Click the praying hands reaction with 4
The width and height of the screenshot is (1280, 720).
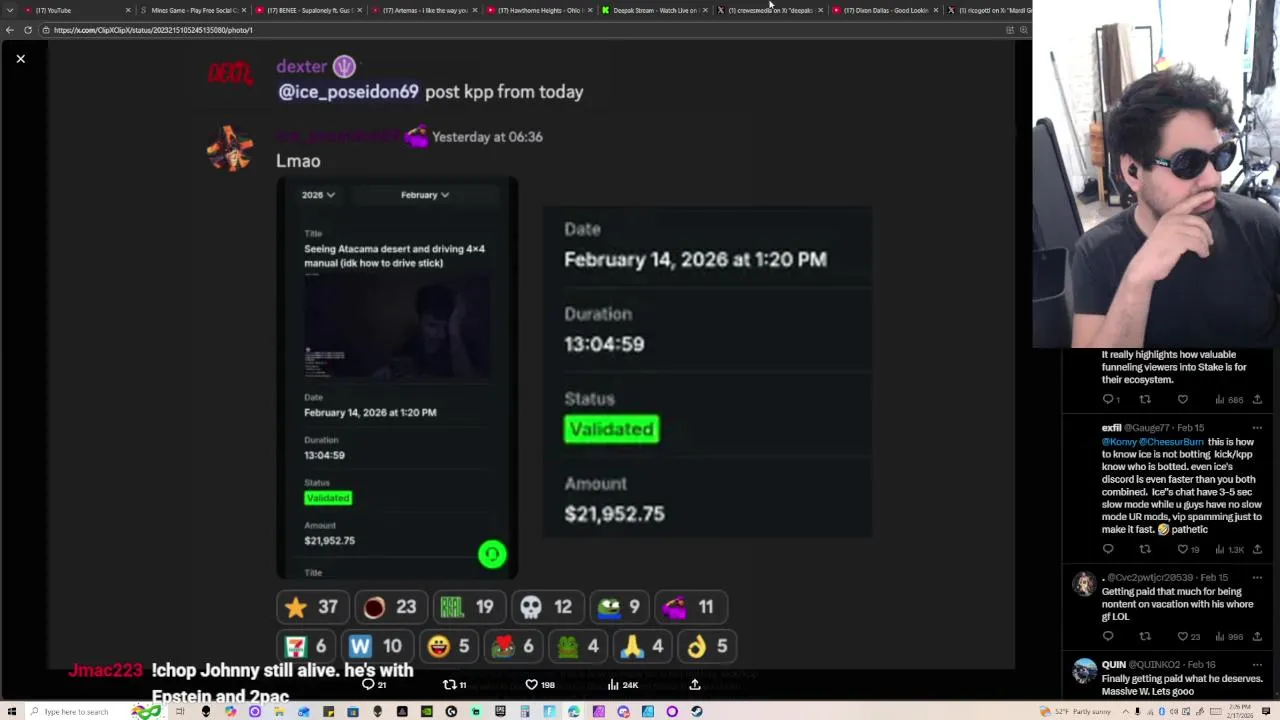pyautogui.click(x=642, y=646)
